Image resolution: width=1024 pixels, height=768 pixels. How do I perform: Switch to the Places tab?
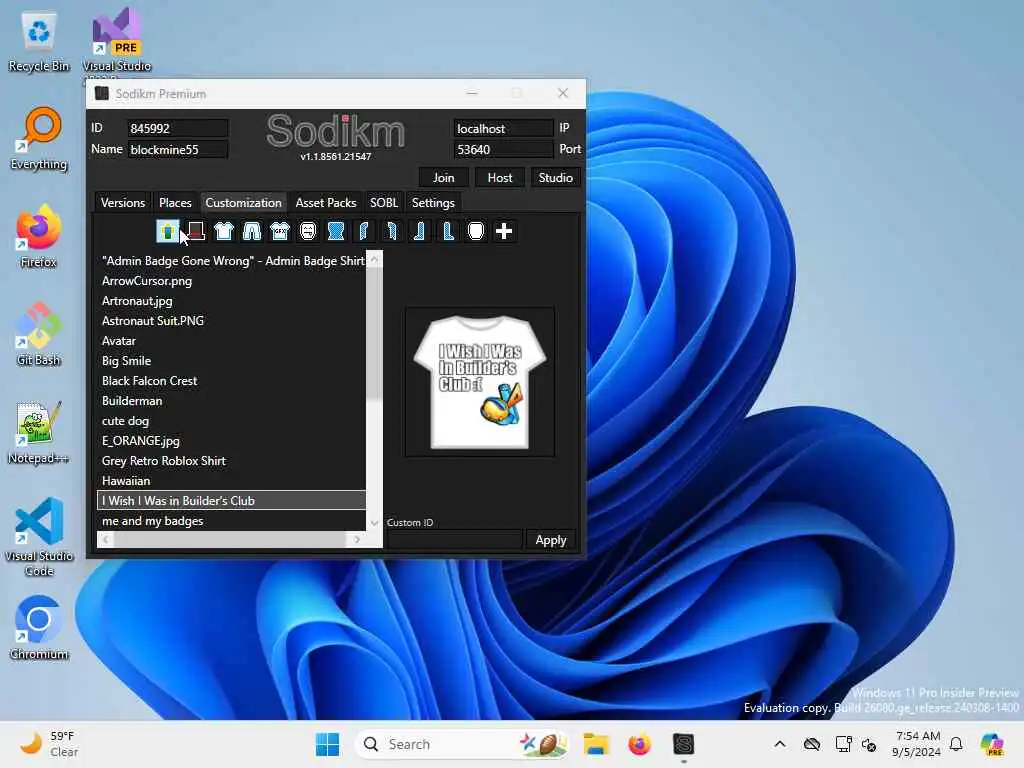point(175,202)
